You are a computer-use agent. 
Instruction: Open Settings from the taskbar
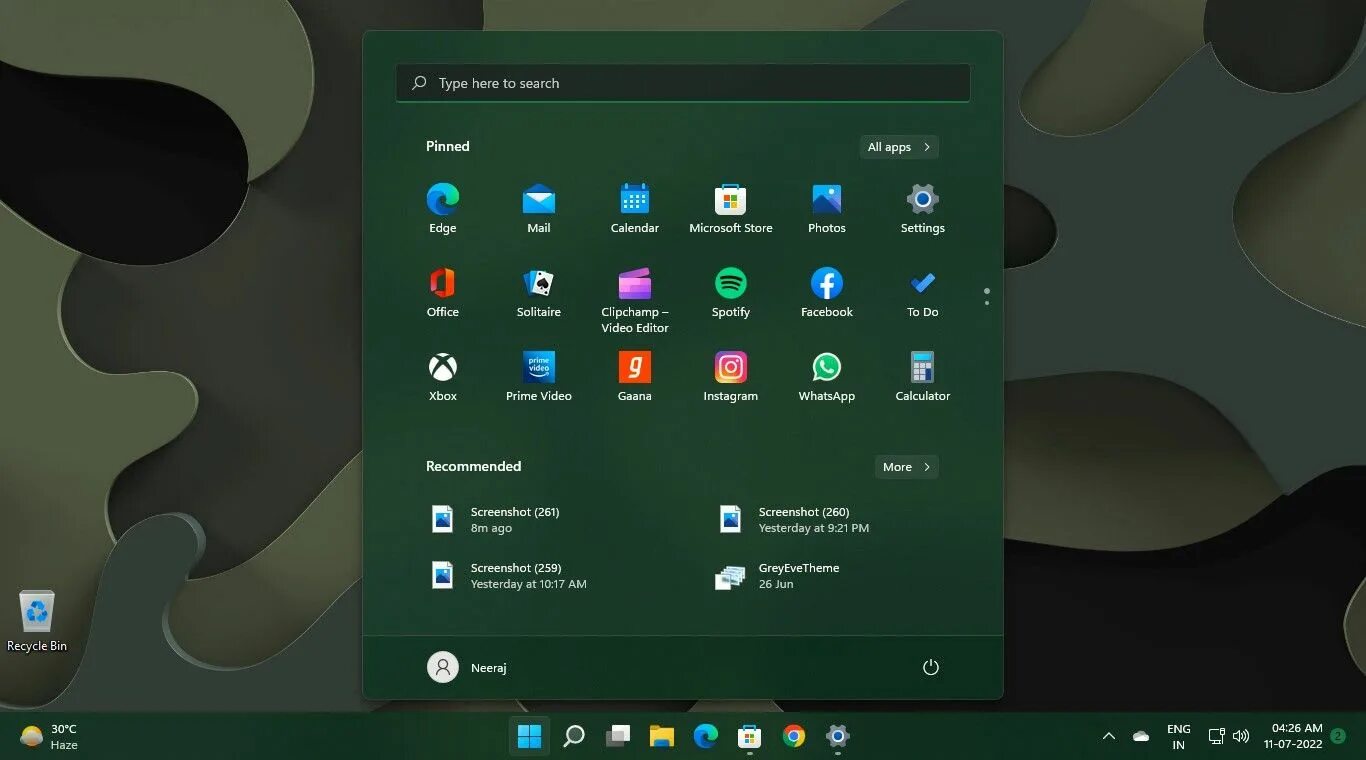pyautogui.click(x=838, y=737)
